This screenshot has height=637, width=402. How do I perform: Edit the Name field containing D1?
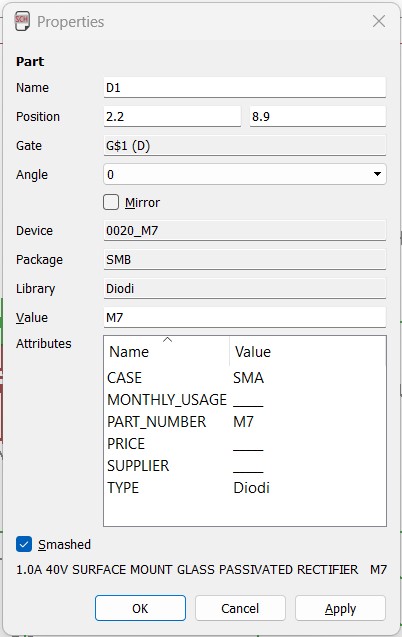[x=244, y=87]
